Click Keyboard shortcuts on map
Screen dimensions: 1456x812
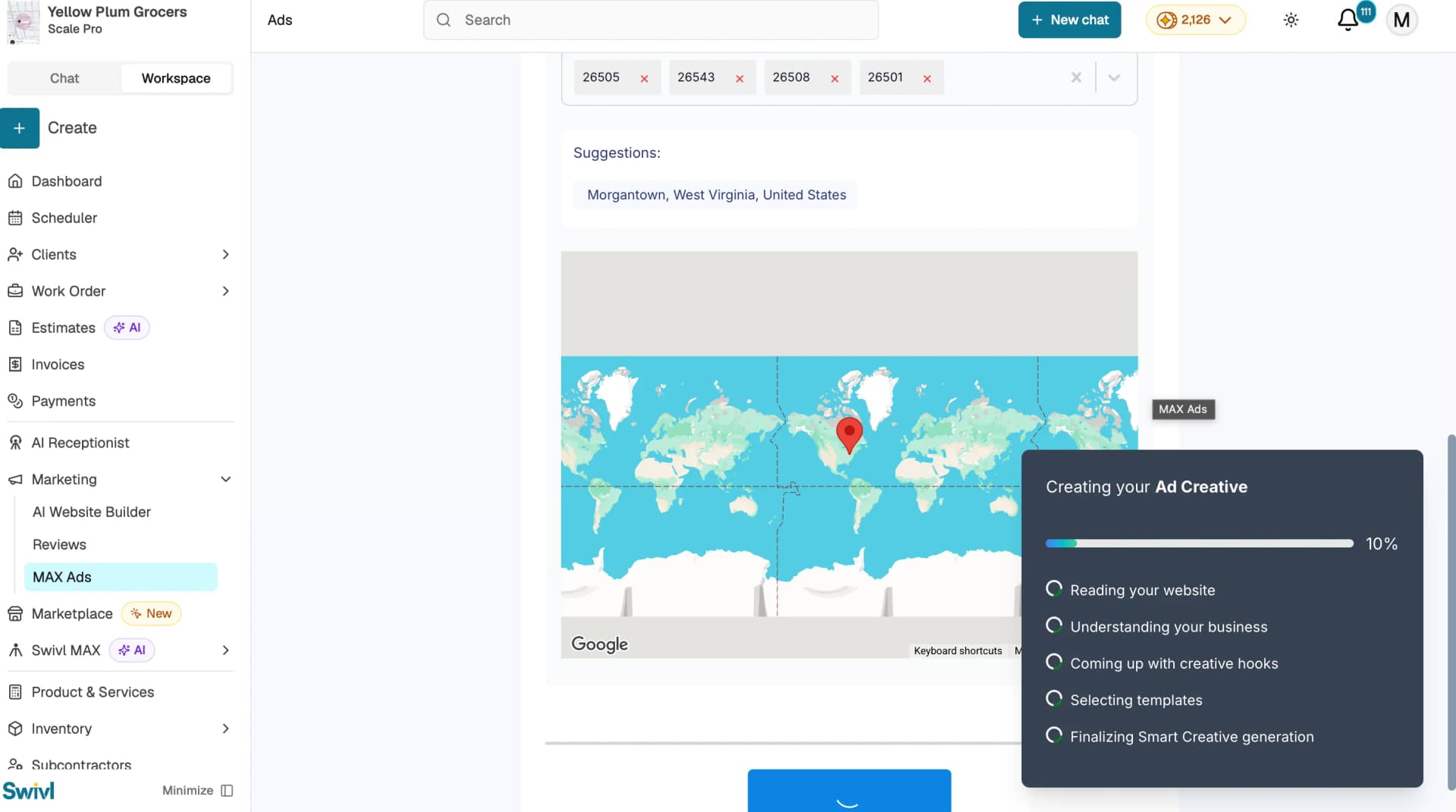958,651
